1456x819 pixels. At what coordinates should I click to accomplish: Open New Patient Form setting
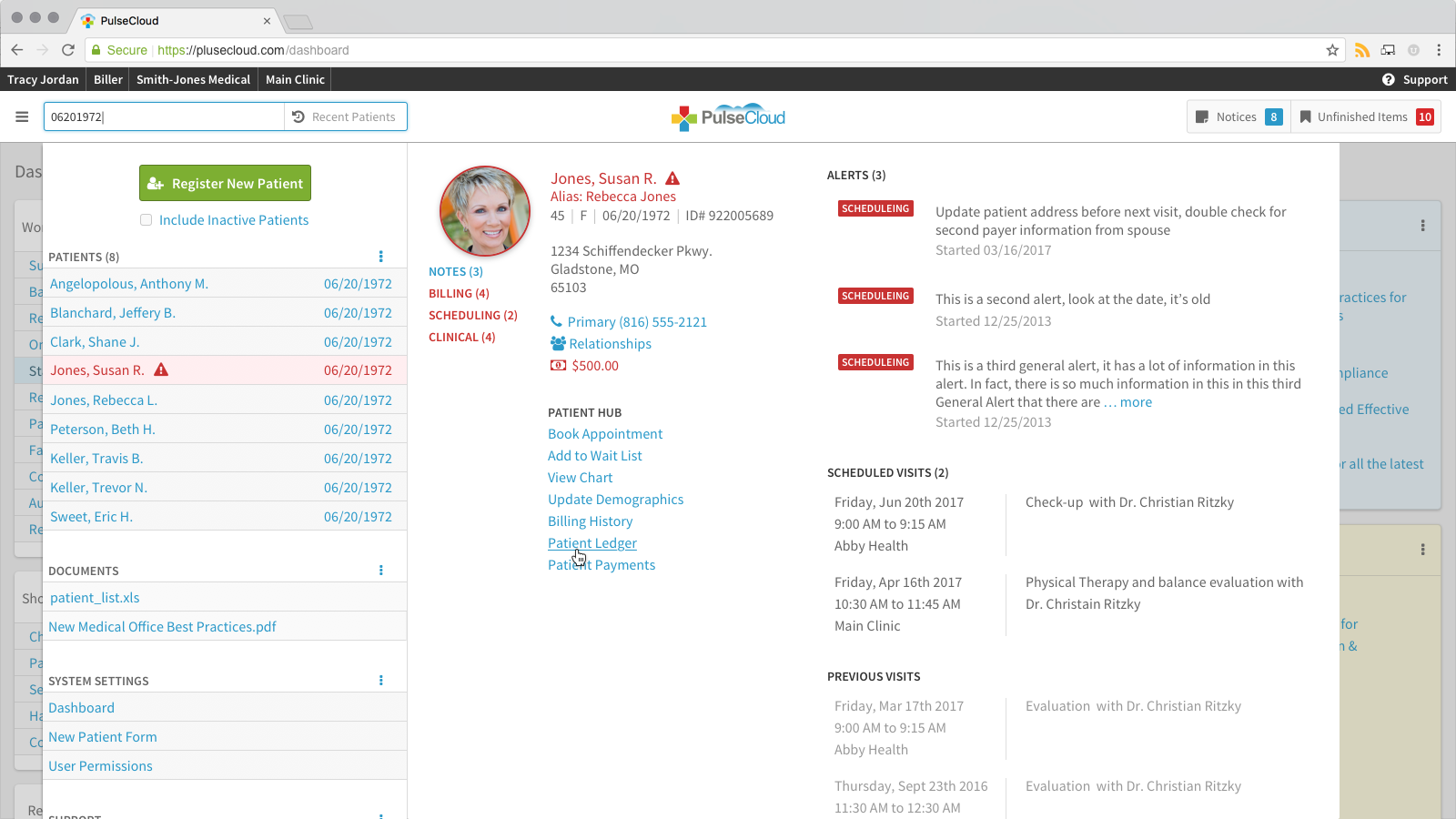(x=103, y=737)
